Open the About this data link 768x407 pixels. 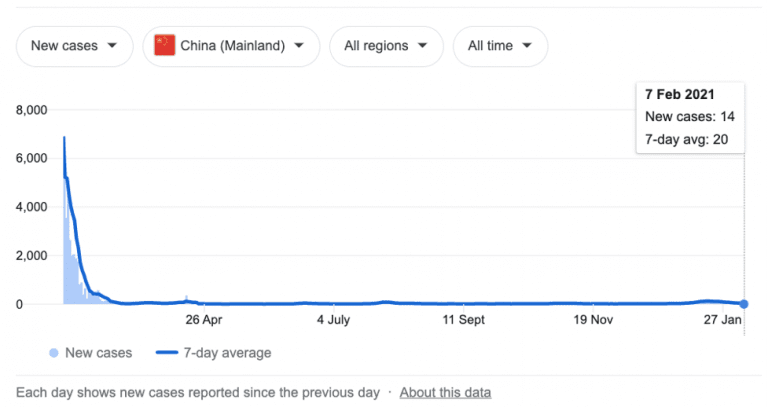pos(445,392)
